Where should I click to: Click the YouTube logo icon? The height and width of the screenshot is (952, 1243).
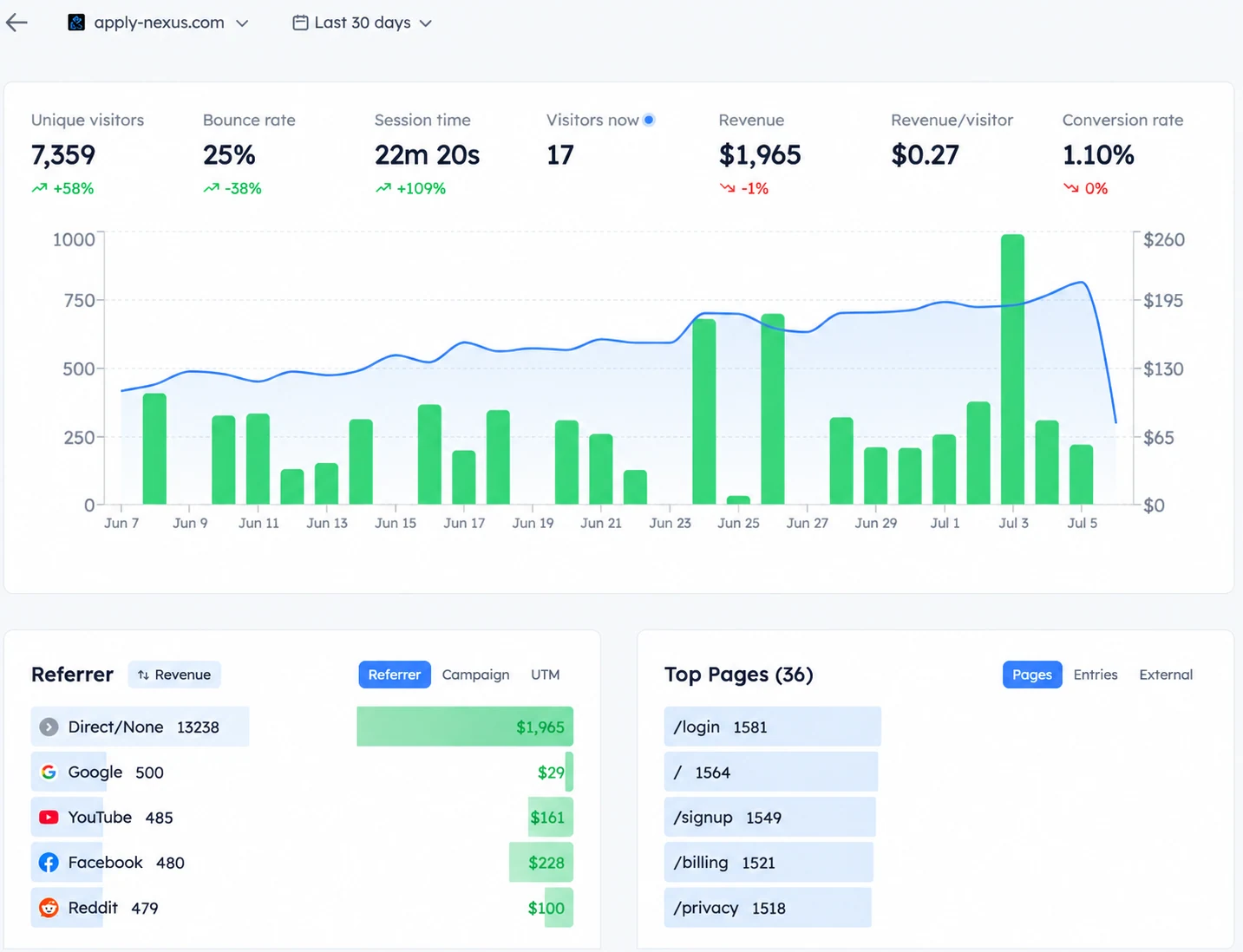(49, 817)
